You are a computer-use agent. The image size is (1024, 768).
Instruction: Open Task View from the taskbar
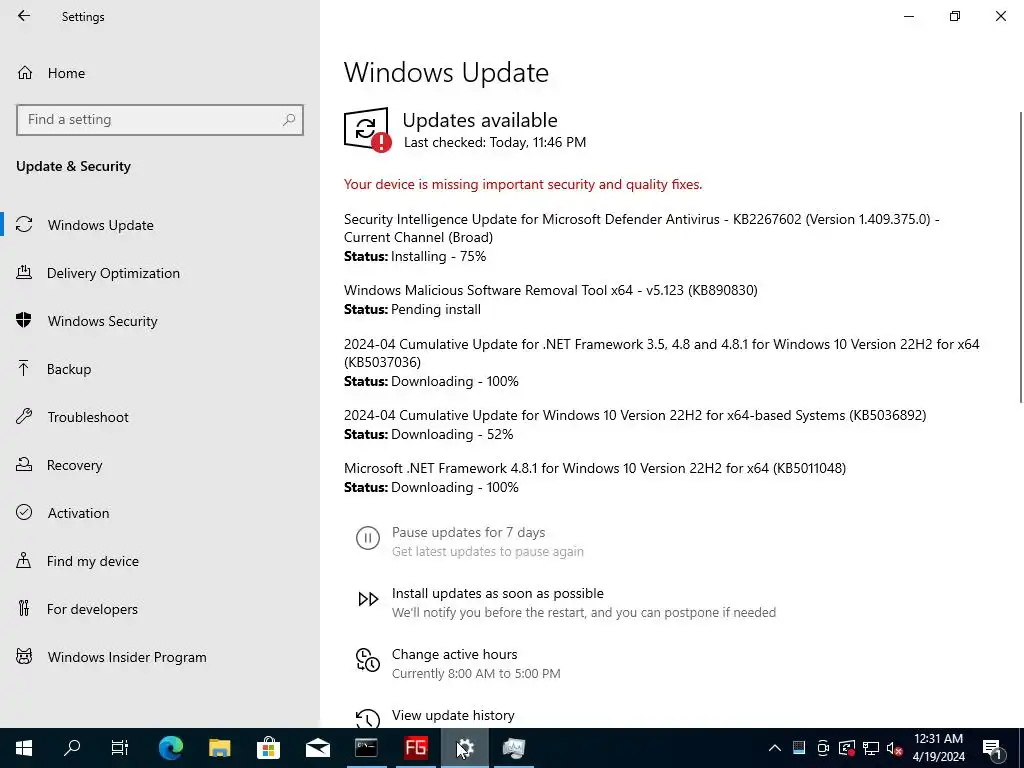click(120, 748)
